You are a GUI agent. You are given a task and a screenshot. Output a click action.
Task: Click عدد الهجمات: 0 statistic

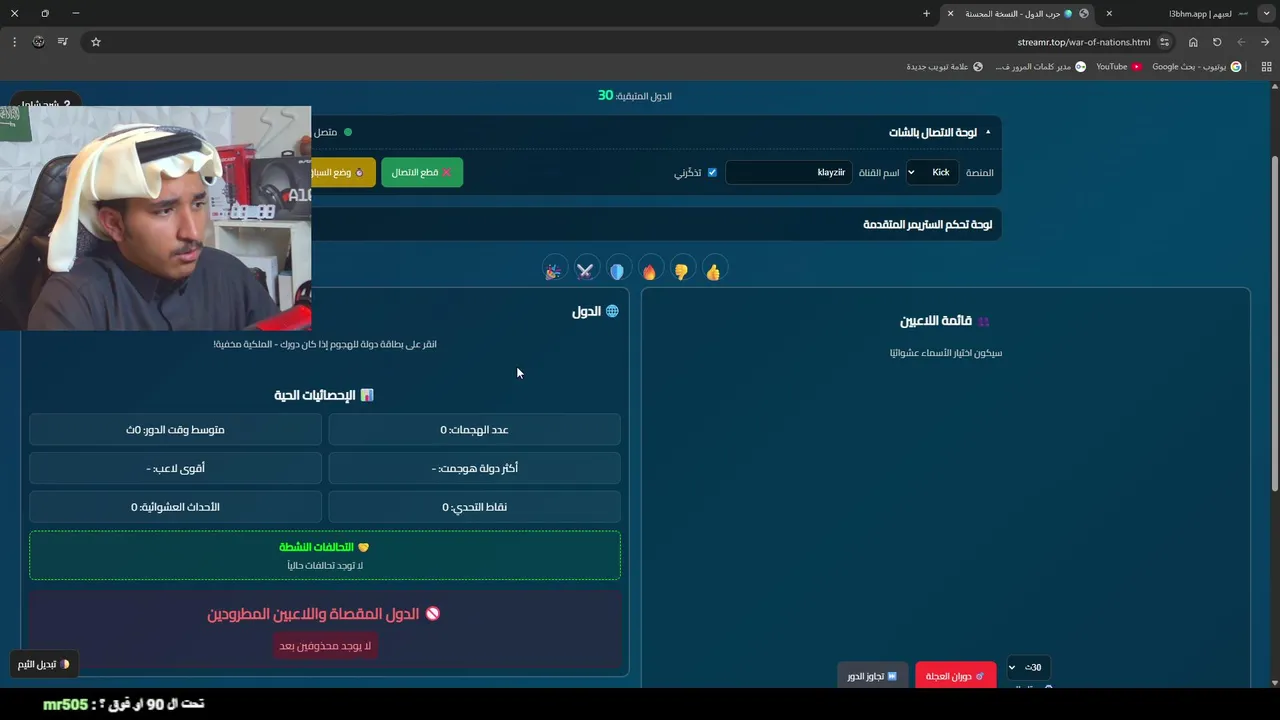coord(474,430)
